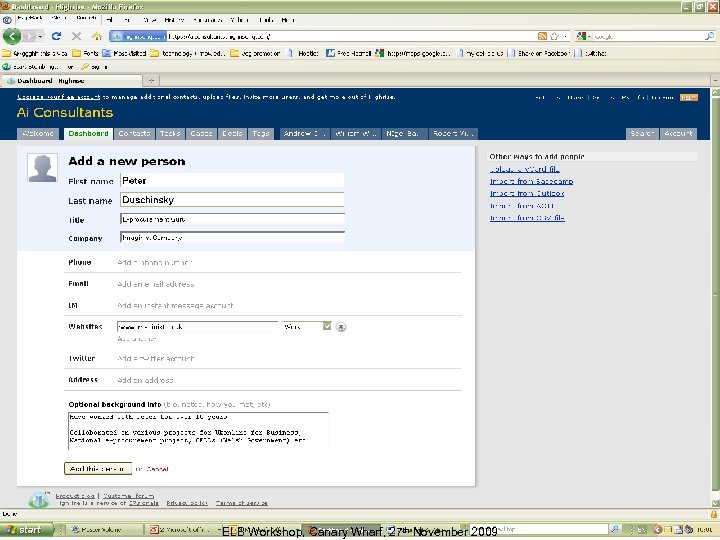Viewport: 720px width, 540px height.
Task: Click Import from Basecamp link
Action: [x=531, y=181]
